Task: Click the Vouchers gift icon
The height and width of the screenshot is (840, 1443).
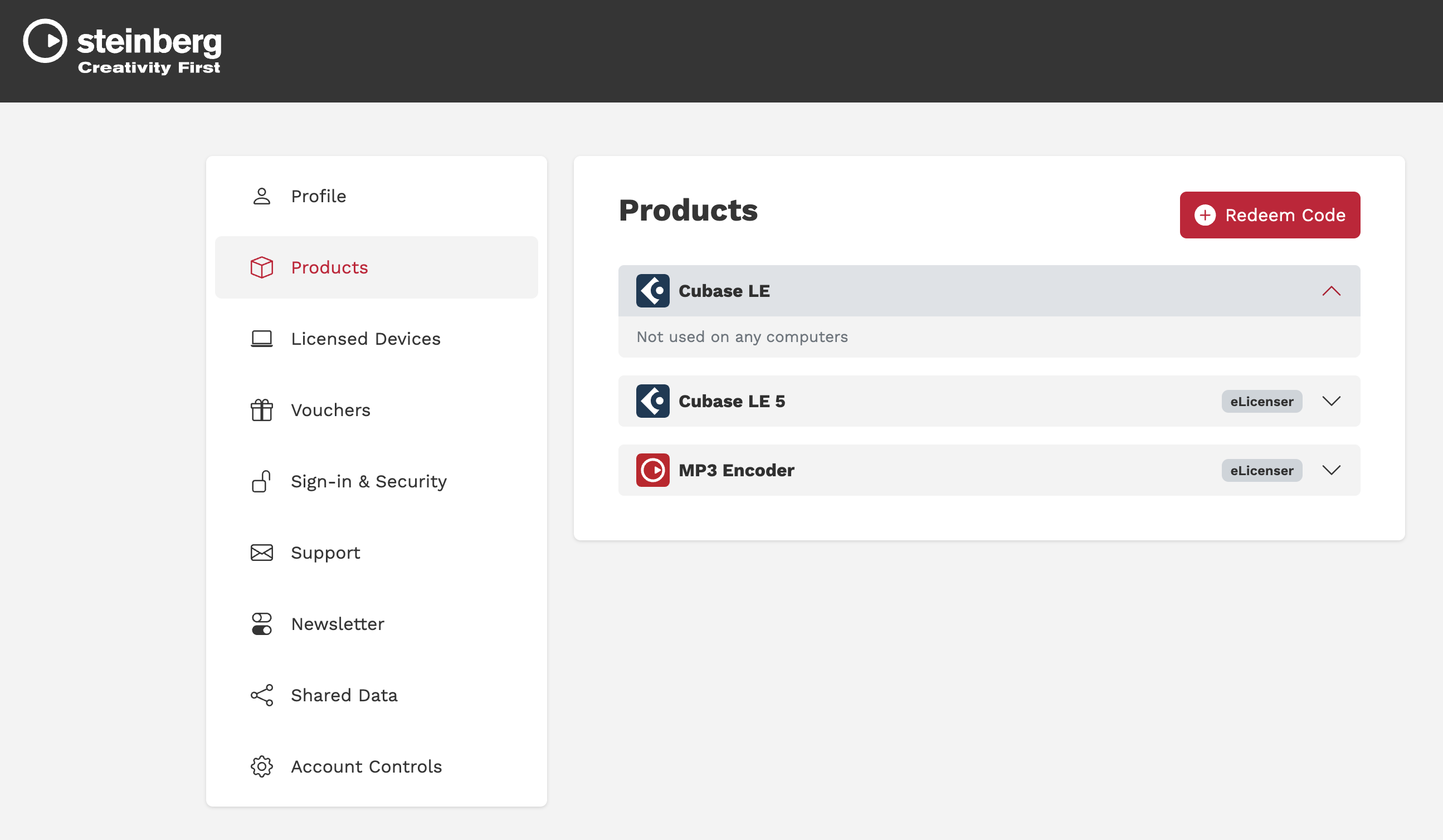Action: point(262,410)
